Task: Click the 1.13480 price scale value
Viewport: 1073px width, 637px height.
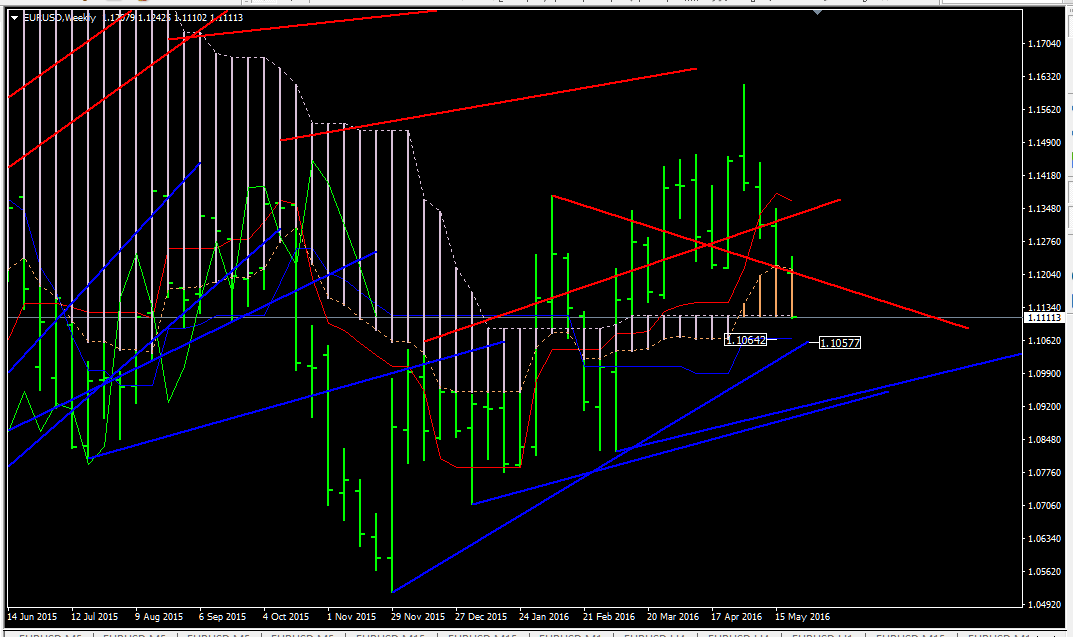Action: (1044, 209)
